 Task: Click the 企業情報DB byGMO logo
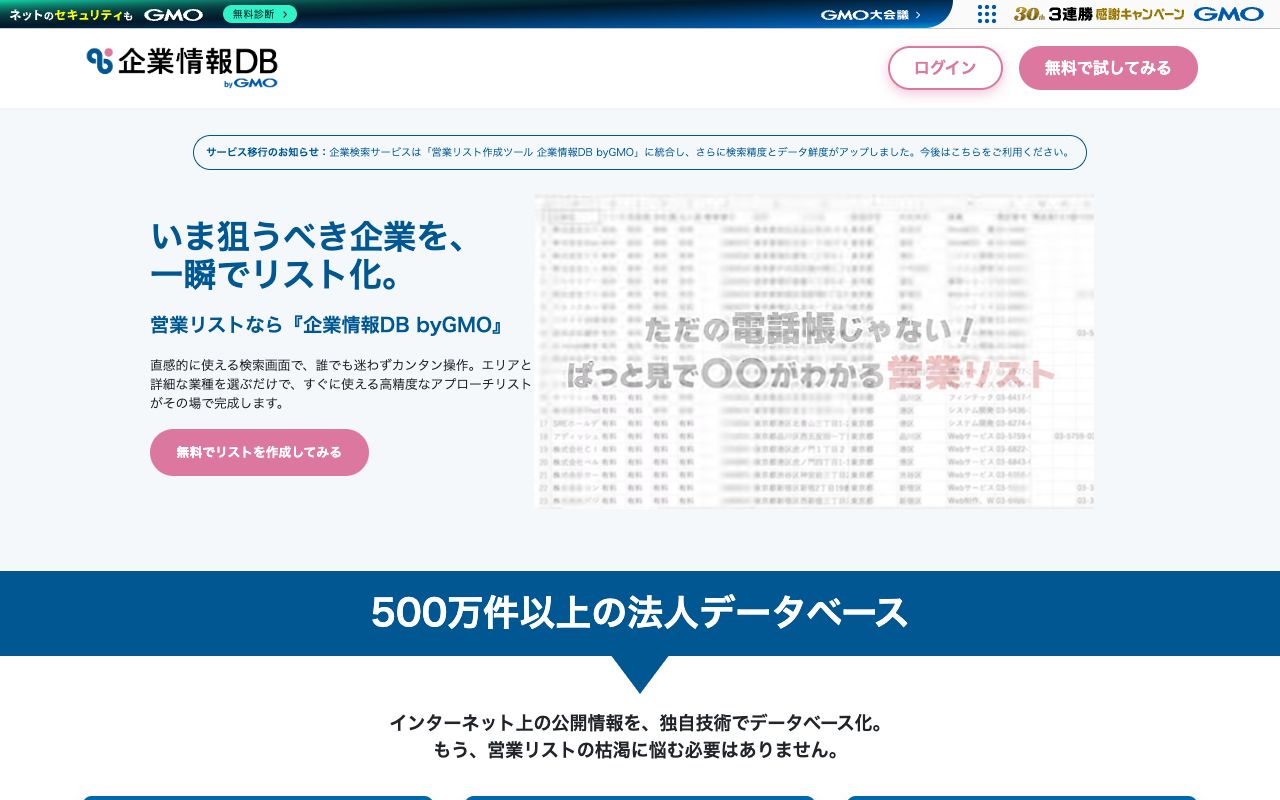[183, 67]
